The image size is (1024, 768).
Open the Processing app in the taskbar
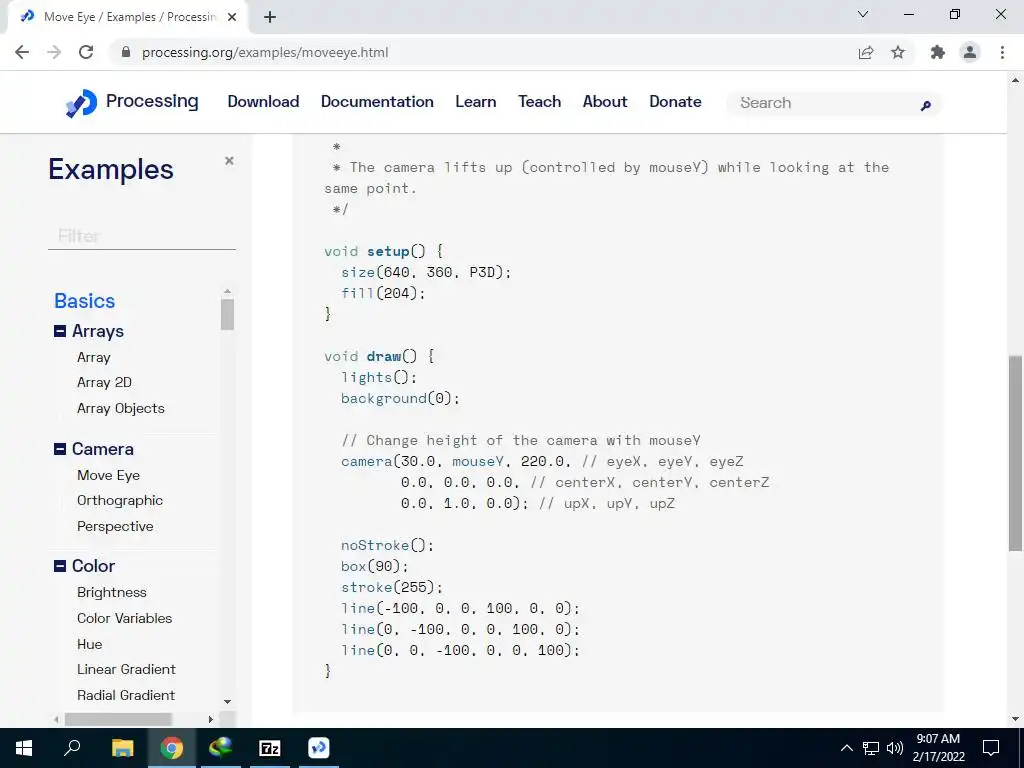[x=319, y=748]
